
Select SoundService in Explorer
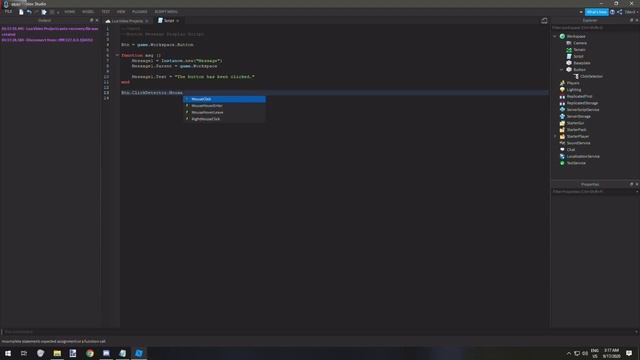pos(578,143)
